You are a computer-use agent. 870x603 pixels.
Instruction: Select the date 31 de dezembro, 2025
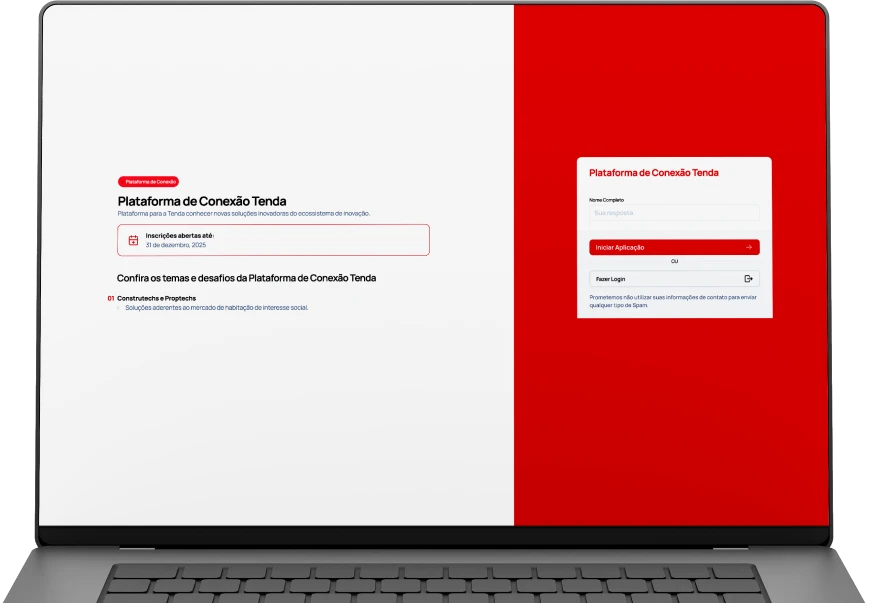coord(176,245)
